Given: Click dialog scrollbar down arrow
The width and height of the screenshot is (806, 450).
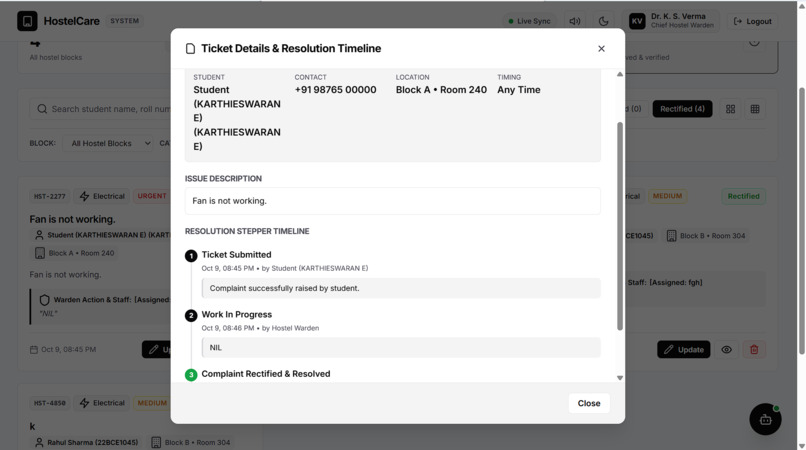Looking at the screenshot, I should coord(620,377).
